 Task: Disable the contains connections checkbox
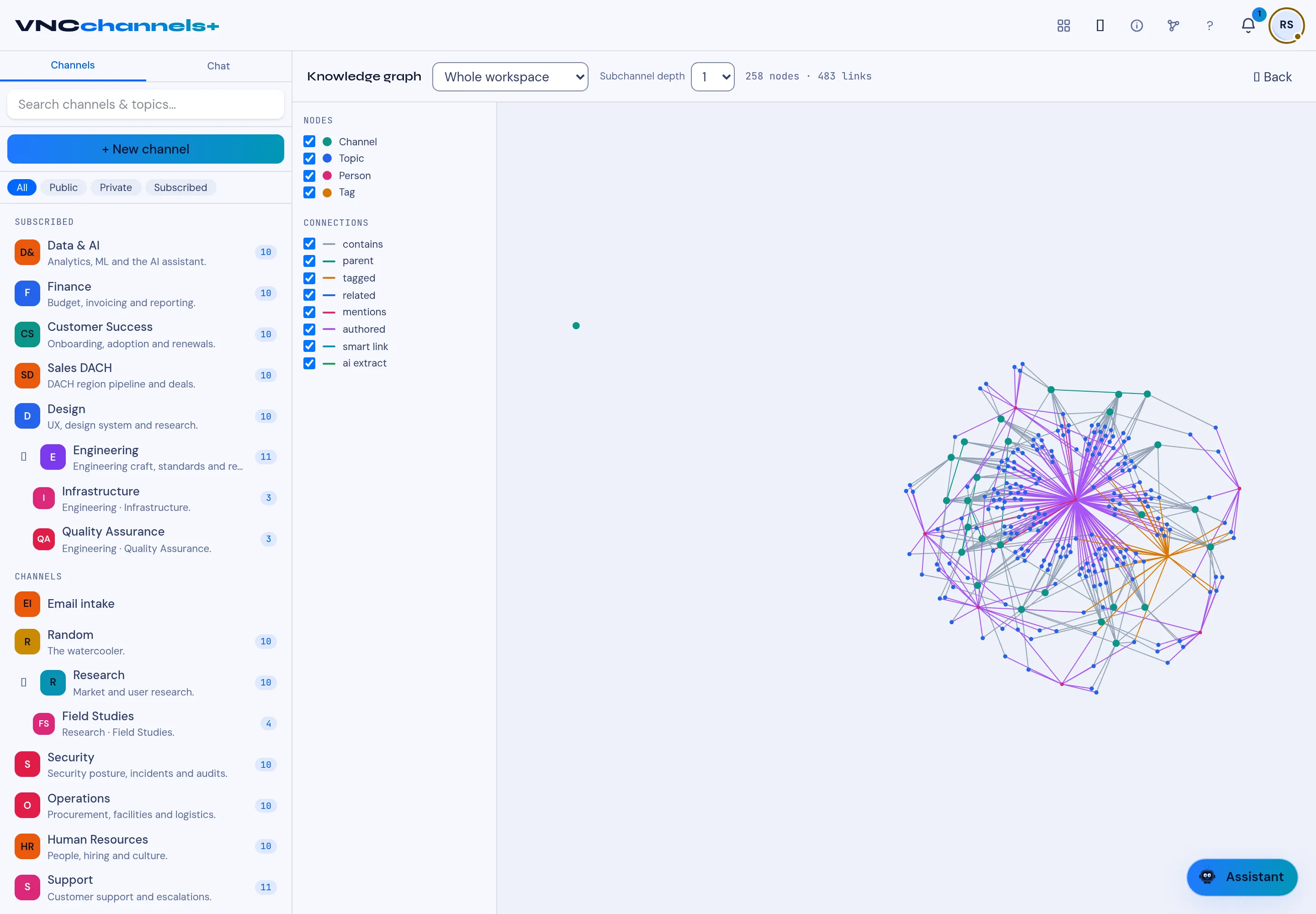(309, 244)
